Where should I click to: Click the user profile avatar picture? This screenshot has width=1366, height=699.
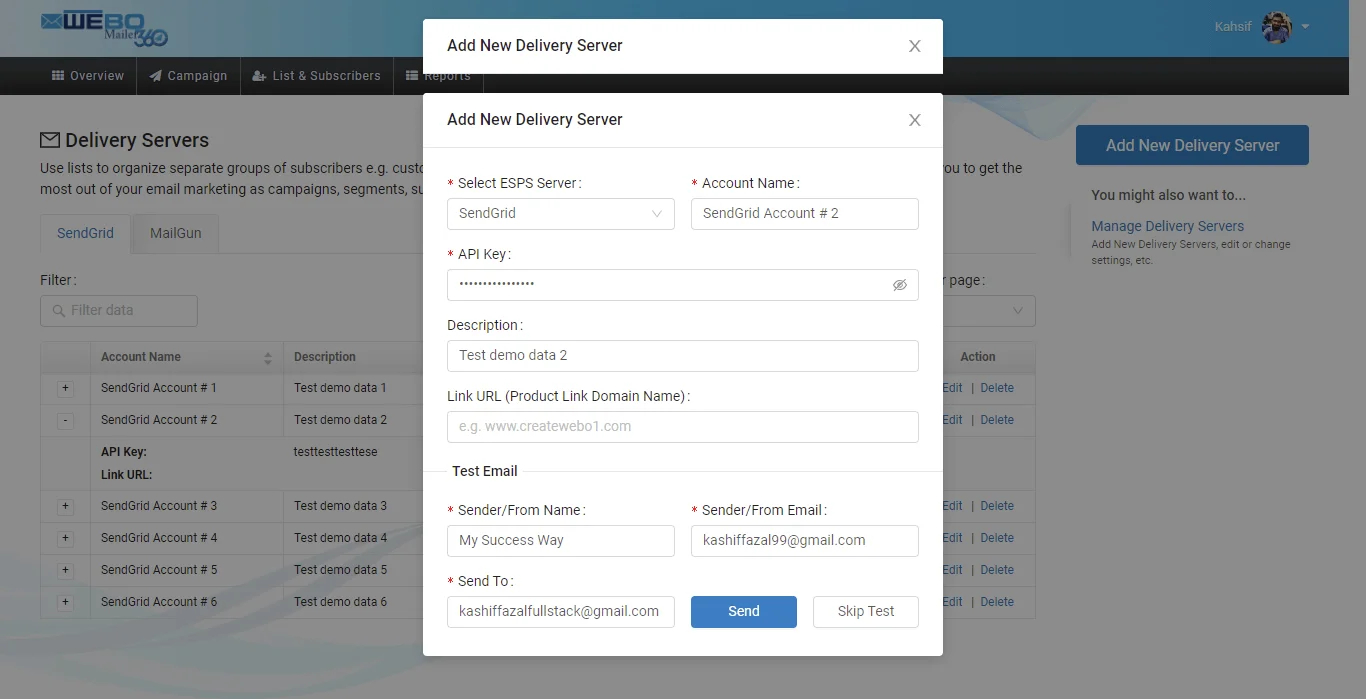1277,27
